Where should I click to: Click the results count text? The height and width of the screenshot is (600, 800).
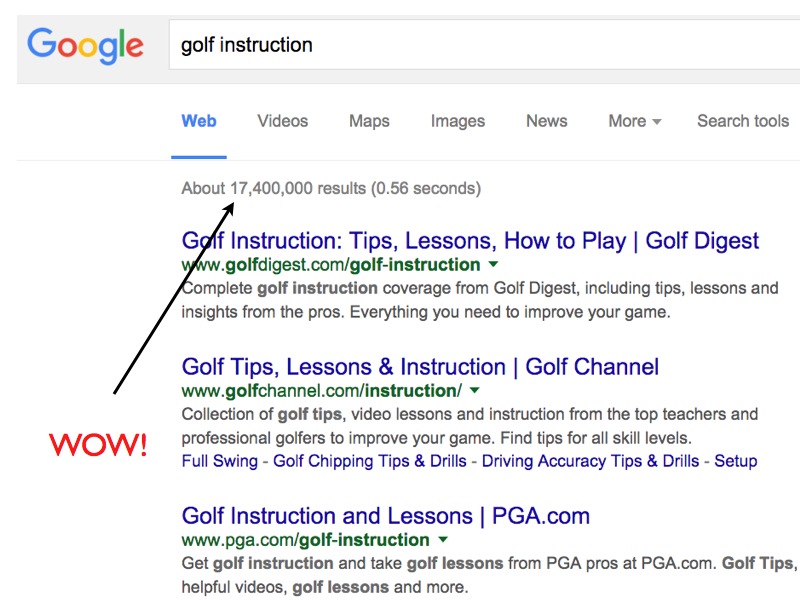(x=331, y=188)
